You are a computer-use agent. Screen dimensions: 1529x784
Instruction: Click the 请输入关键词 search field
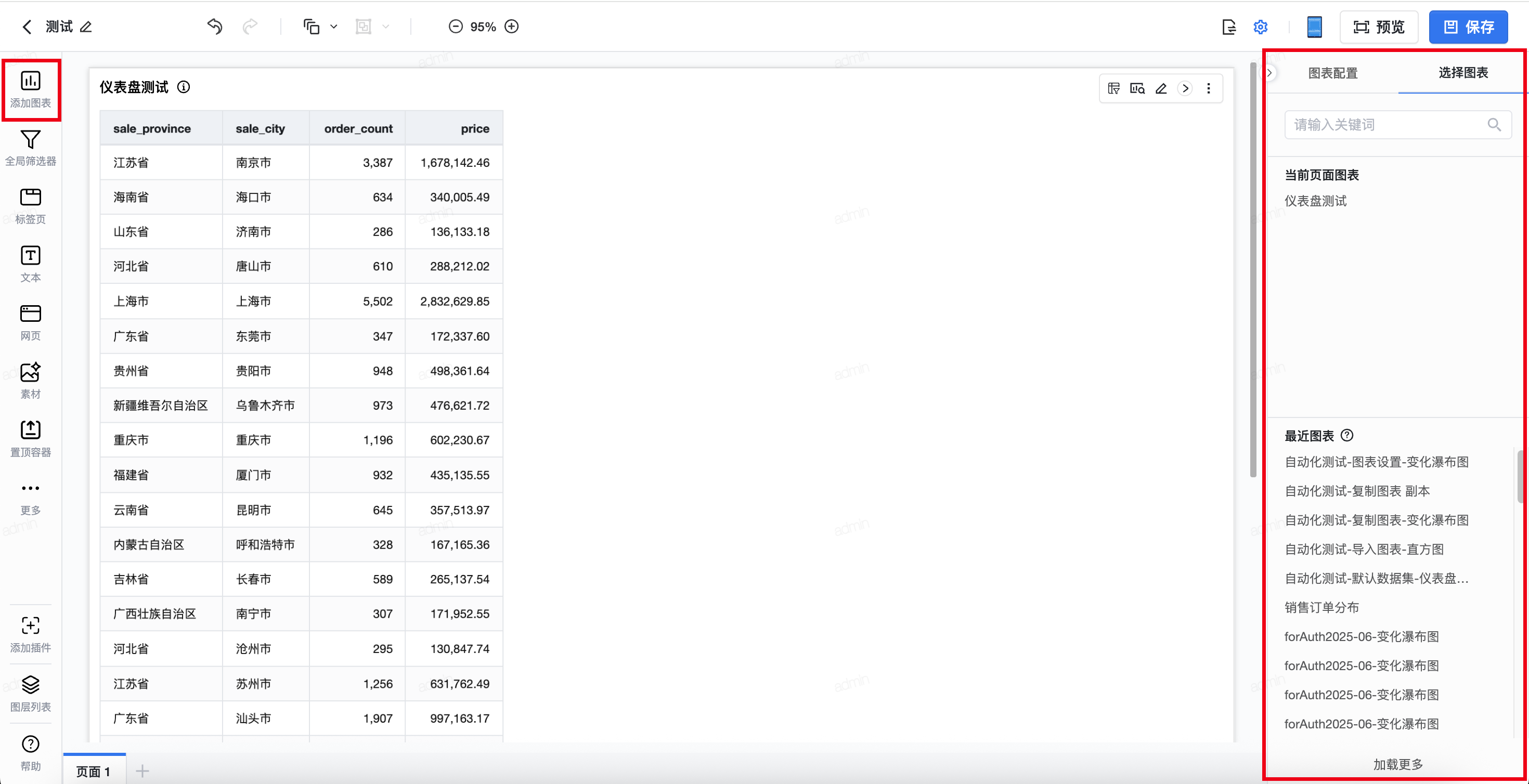(1398, 125)
